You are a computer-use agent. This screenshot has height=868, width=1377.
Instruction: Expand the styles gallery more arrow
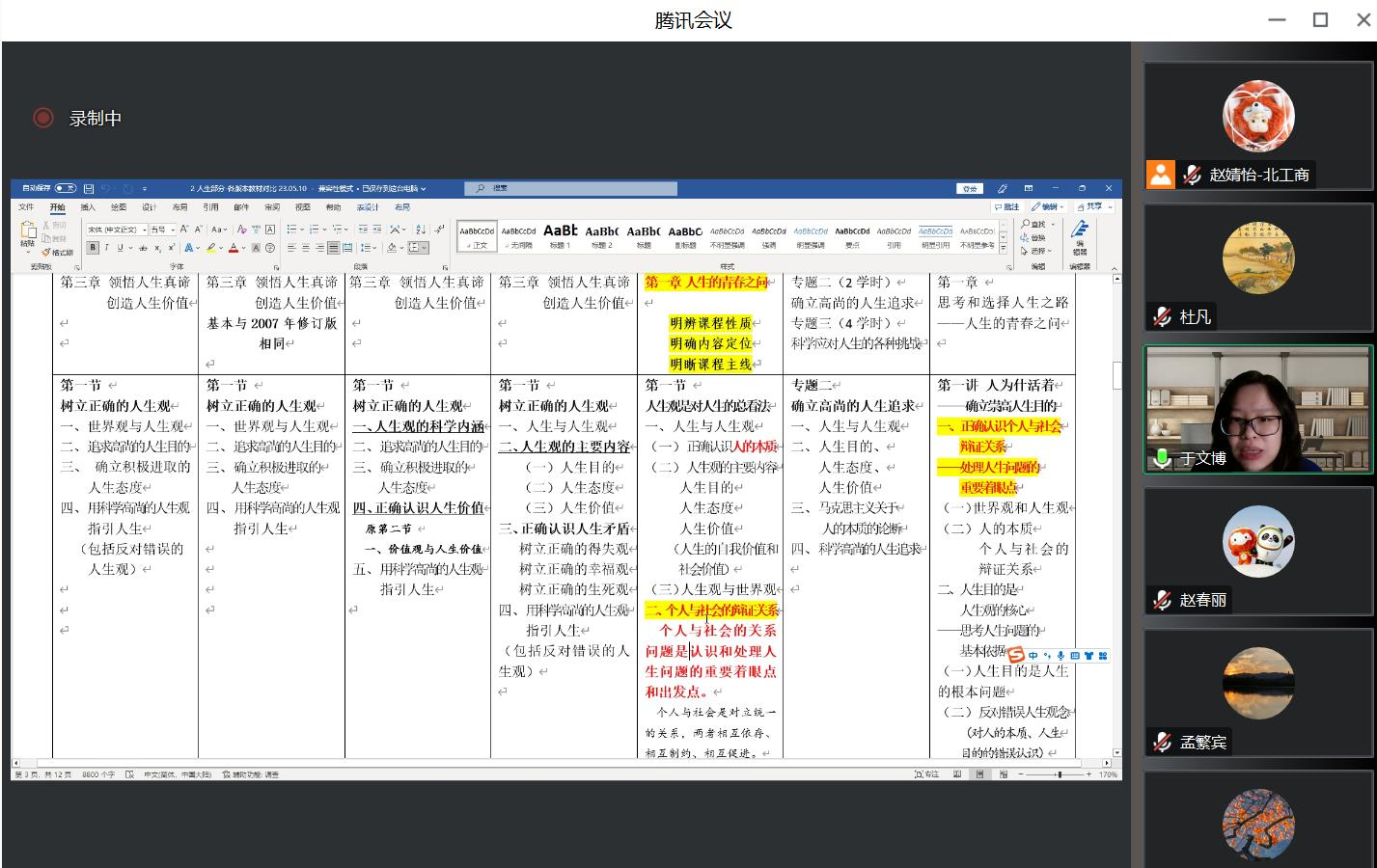click(1003, 247)
